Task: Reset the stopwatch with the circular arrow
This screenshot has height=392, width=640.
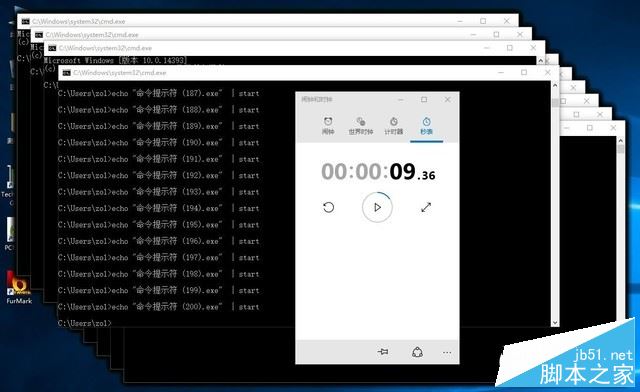Action: point(329,207)
